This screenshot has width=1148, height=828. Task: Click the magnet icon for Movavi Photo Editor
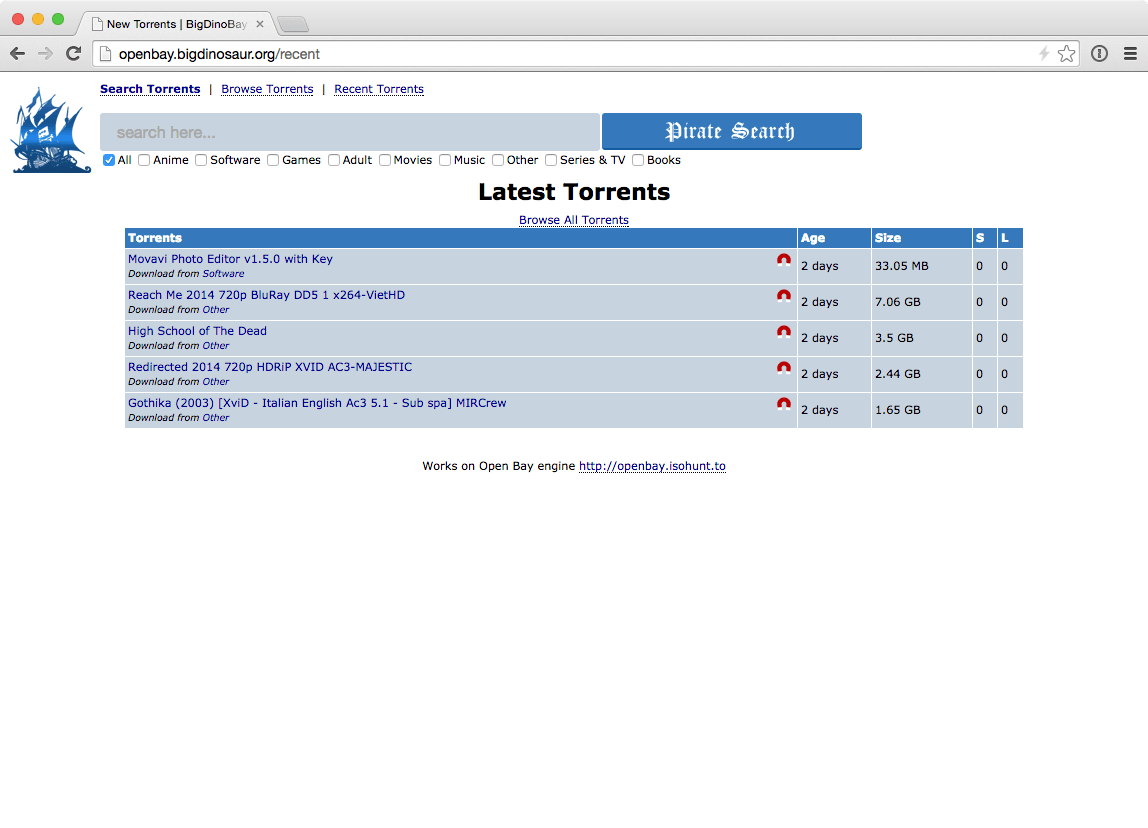[784, 260]
